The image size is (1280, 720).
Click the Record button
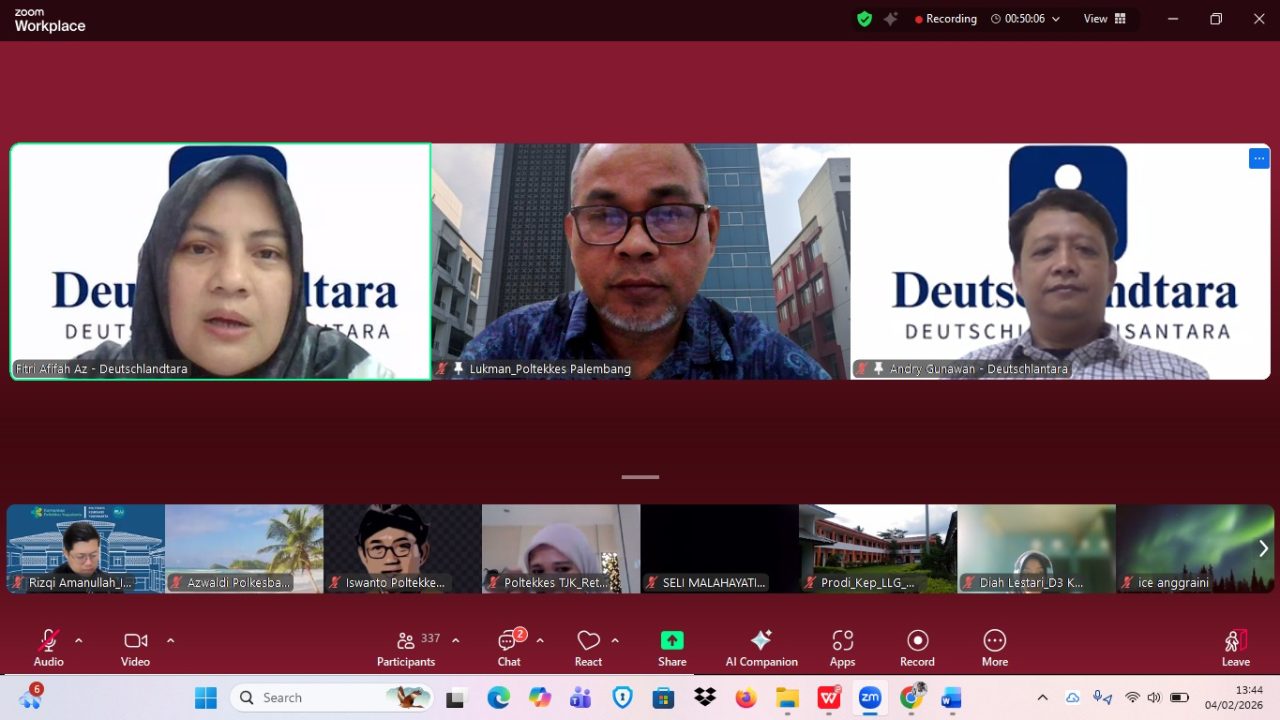[917, 647]
